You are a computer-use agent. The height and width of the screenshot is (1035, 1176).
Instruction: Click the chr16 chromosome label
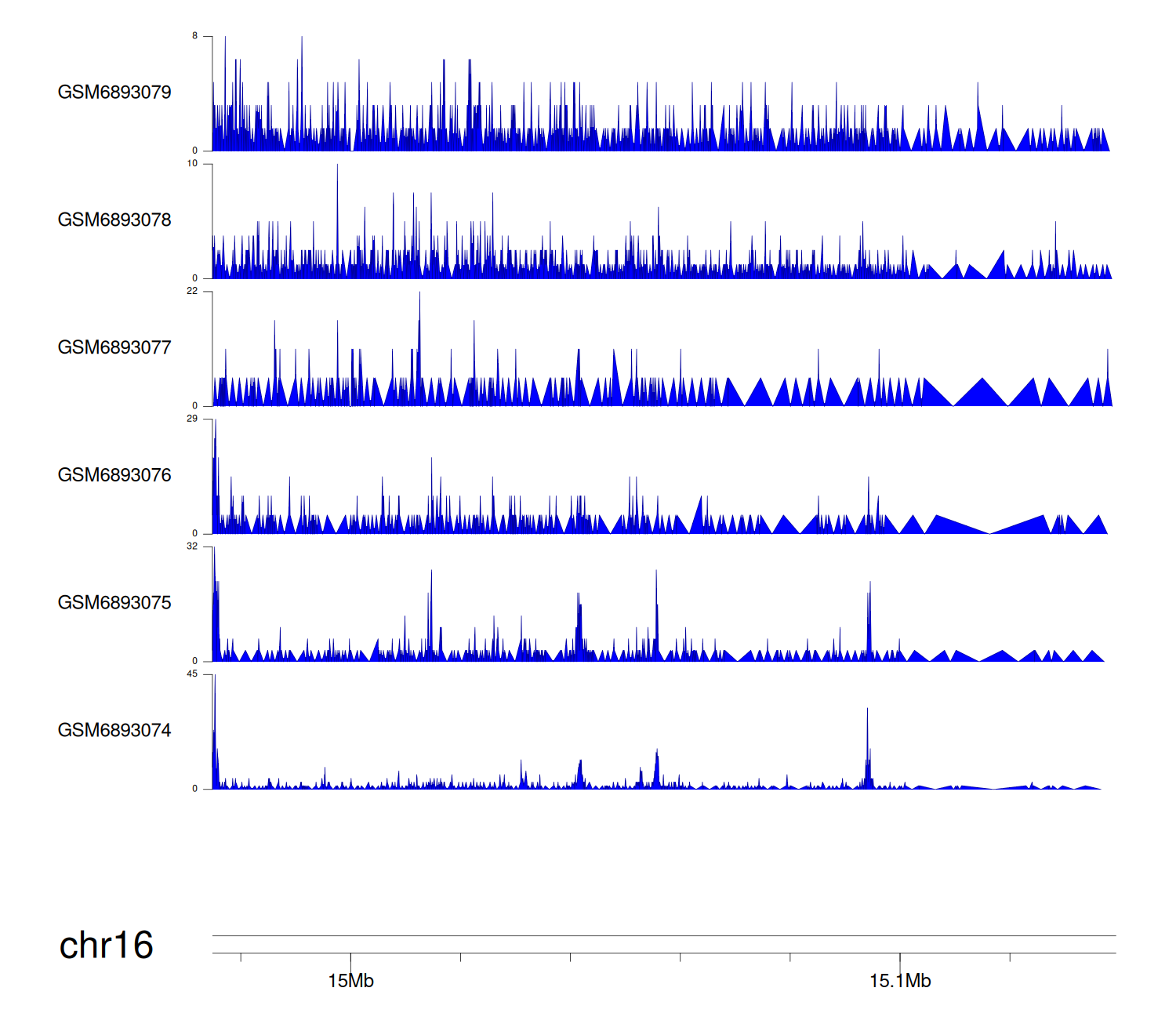pos(106,946)
